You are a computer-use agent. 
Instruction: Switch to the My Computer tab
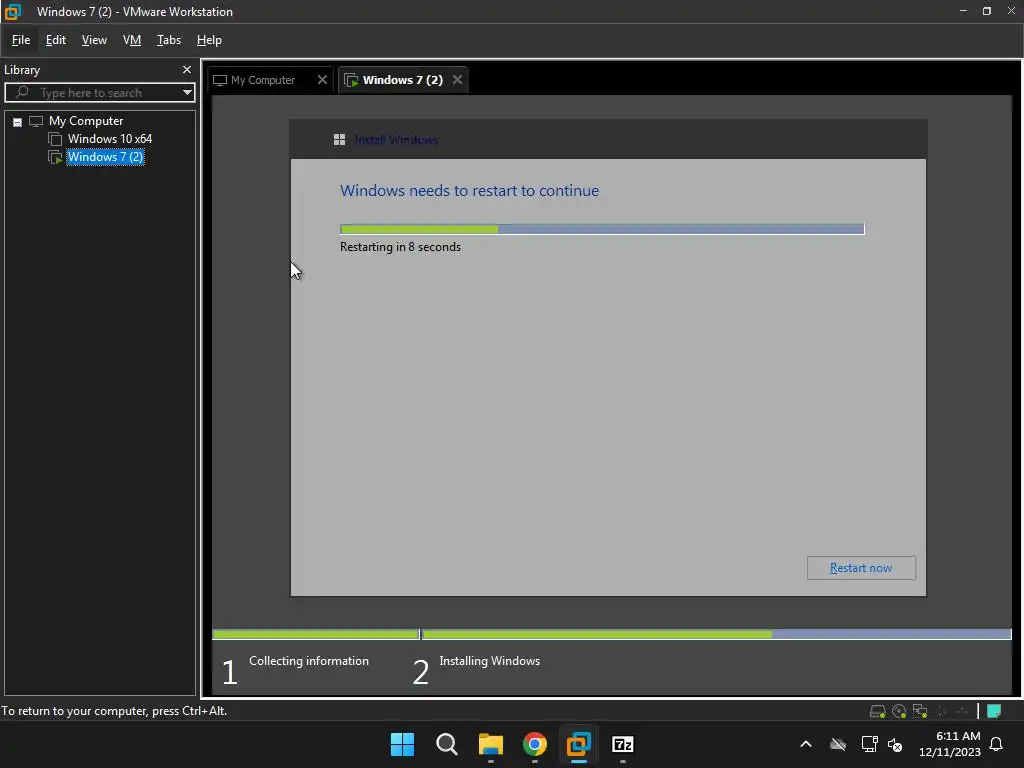(x=263, y=80)
